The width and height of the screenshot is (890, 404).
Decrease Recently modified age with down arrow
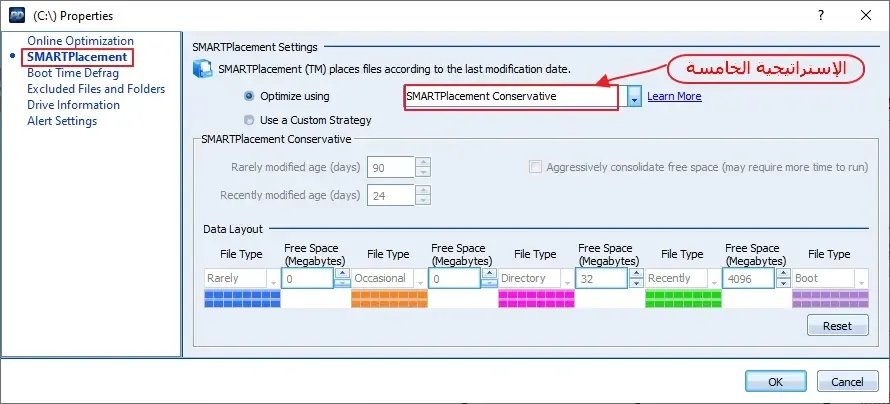tap(423, 200)
